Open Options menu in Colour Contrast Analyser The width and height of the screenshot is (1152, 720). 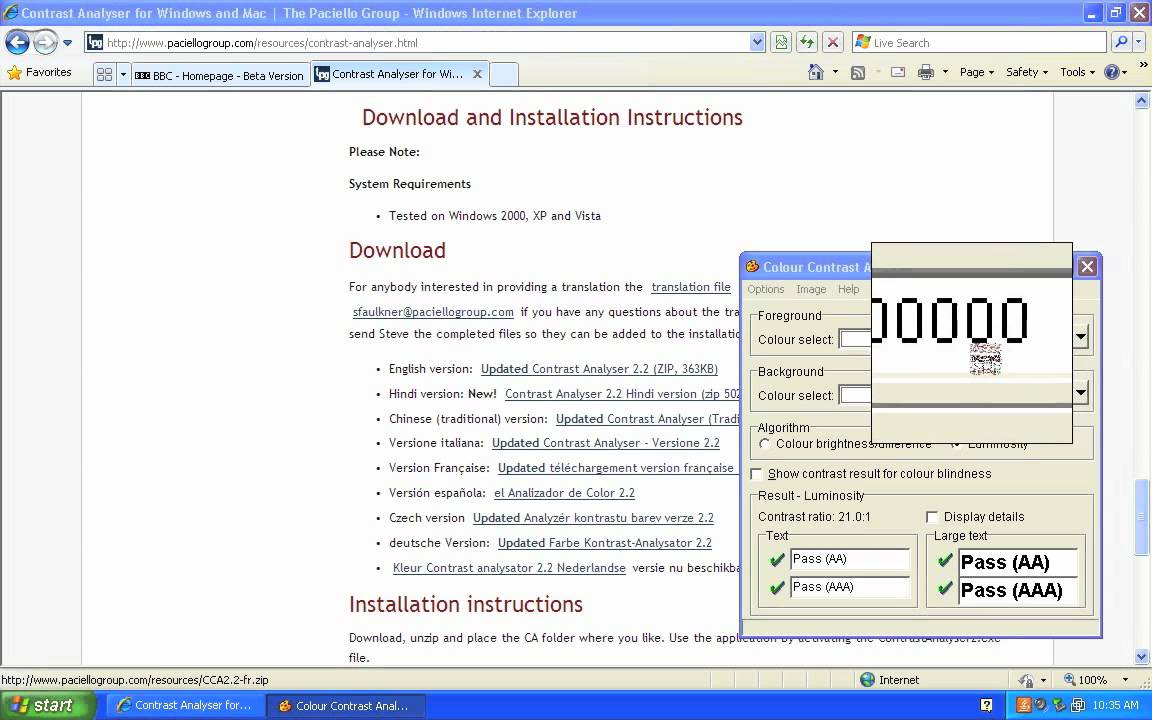click(x=766, y=289)
